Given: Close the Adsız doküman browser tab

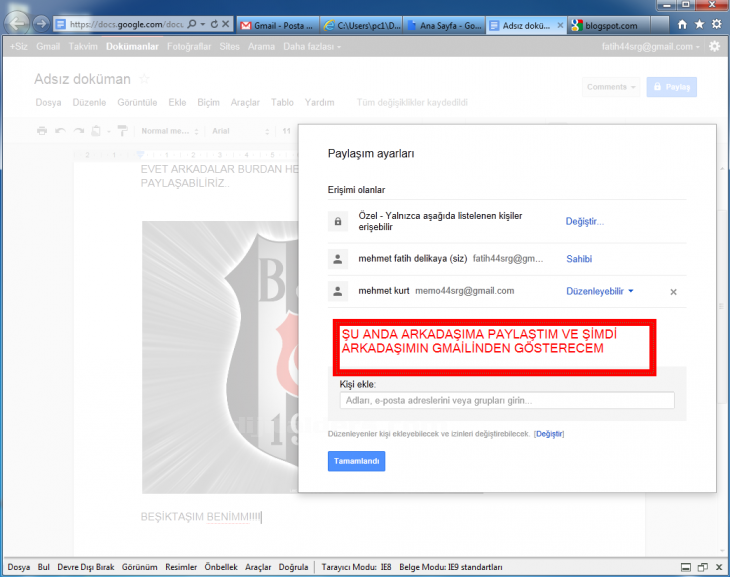Looking at the screenshot, I should 560,25.
